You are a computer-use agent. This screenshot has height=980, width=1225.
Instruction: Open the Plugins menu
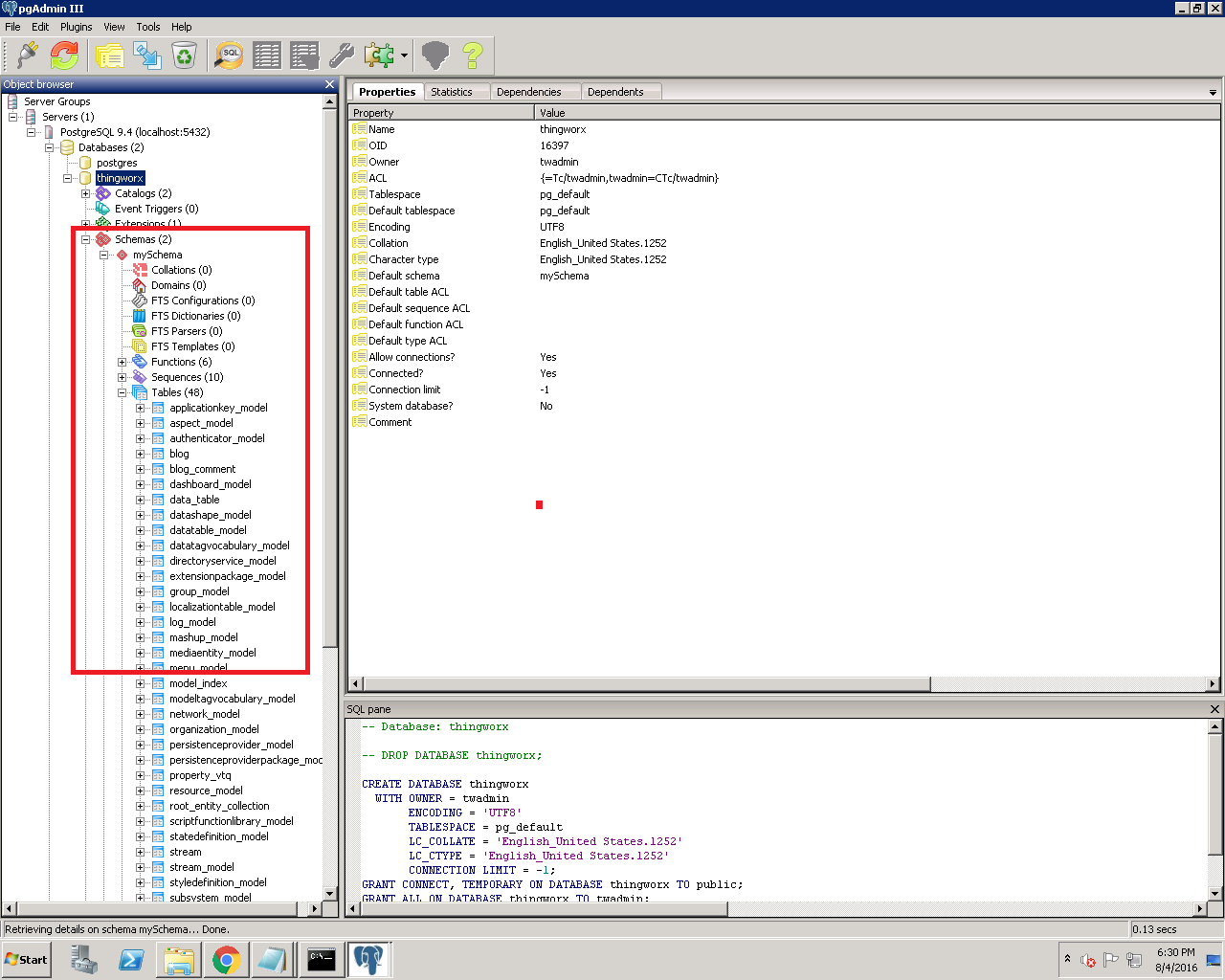coord(77,27)
